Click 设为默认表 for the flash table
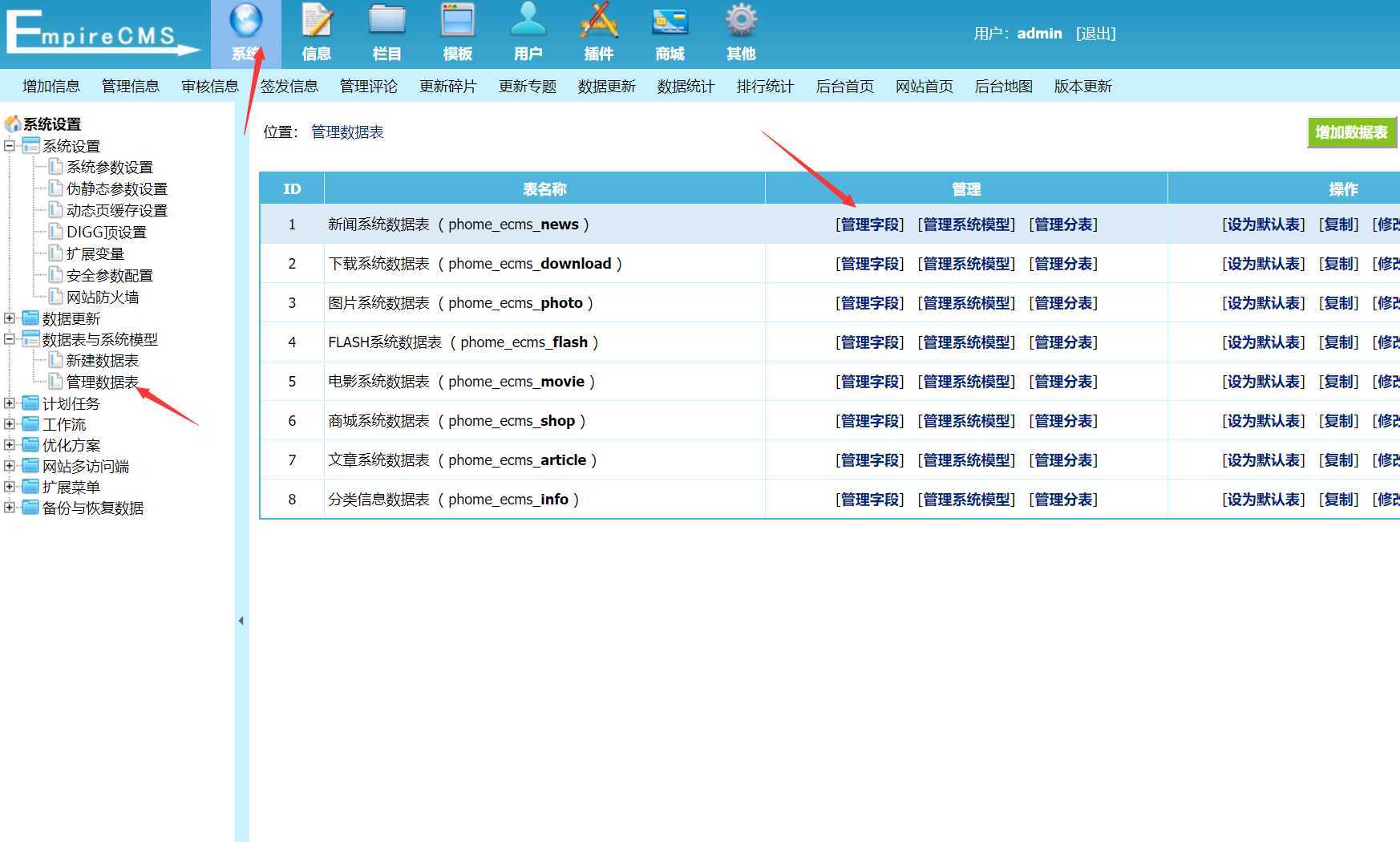 tap(1264, 342)
